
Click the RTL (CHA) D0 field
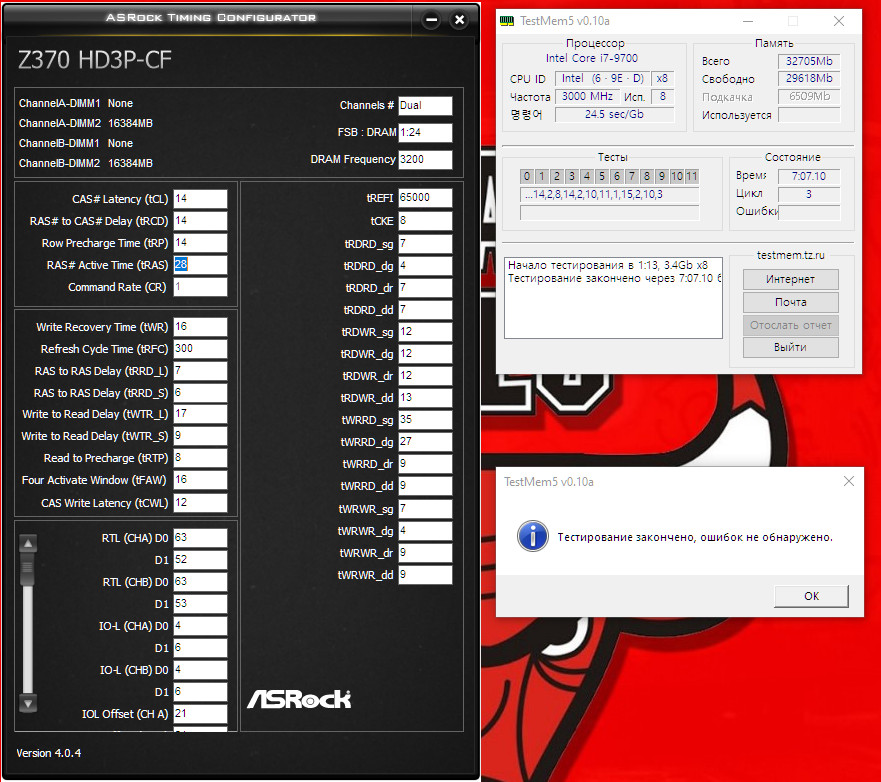[200, 538]
